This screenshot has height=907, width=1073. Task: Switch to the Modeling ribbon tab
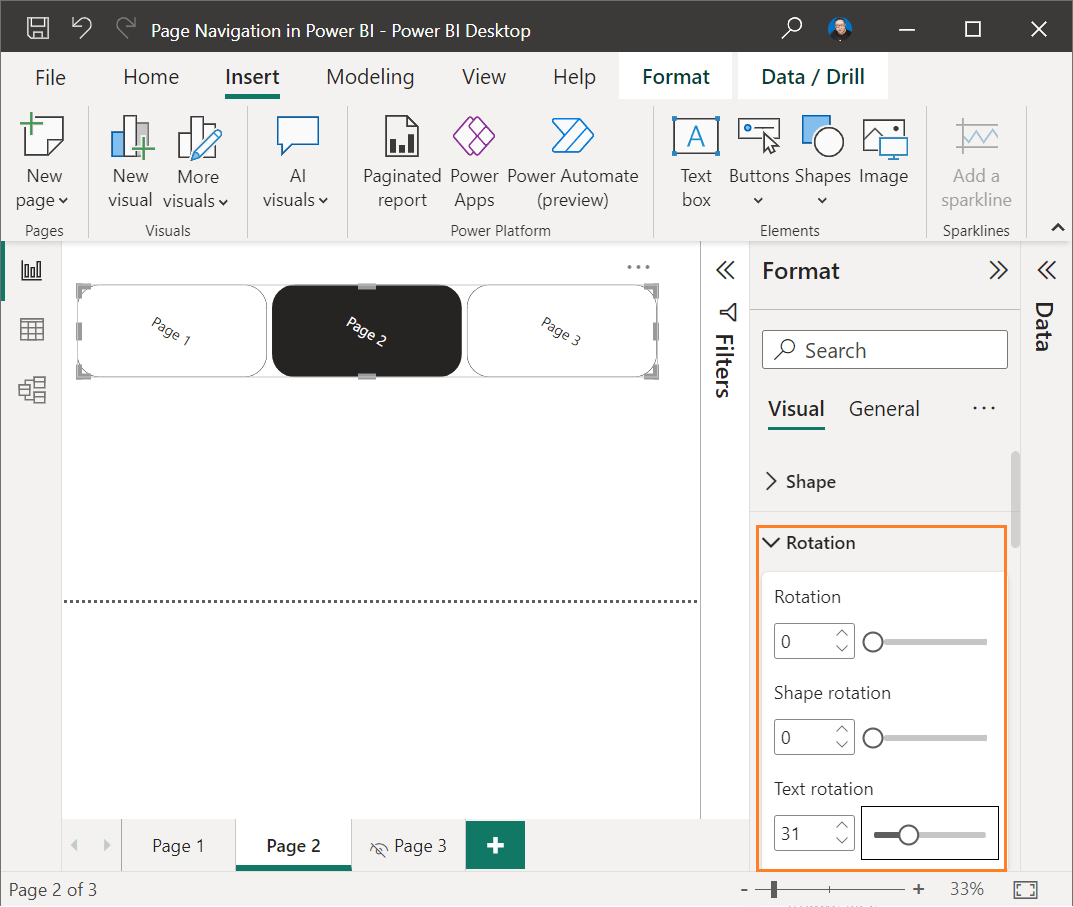click(x=370, y=76)
